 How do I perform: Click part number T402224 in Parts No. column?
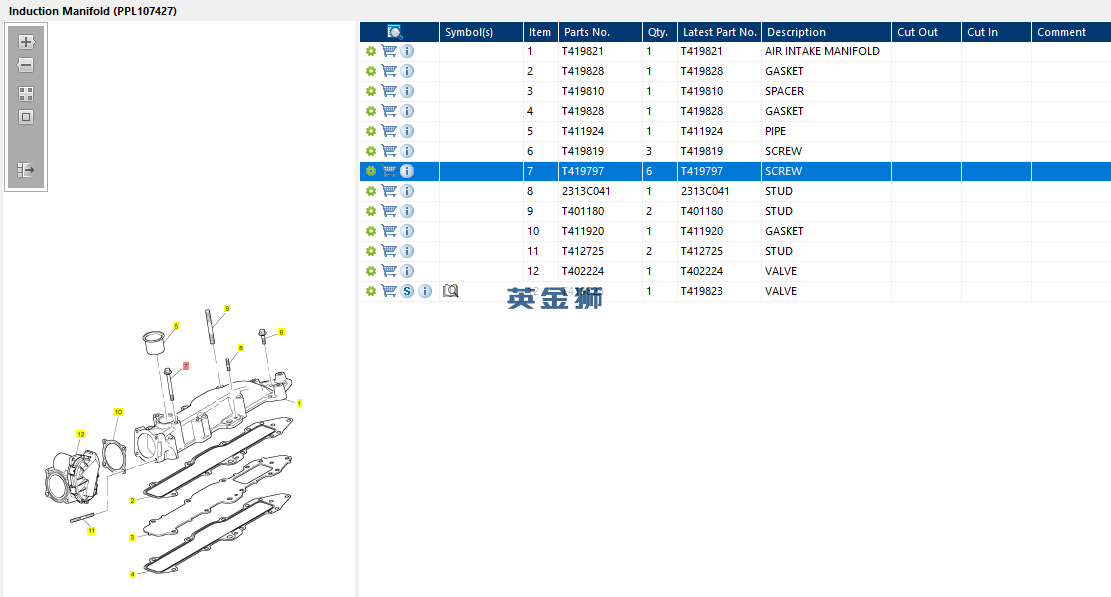[x=582, y=271]
